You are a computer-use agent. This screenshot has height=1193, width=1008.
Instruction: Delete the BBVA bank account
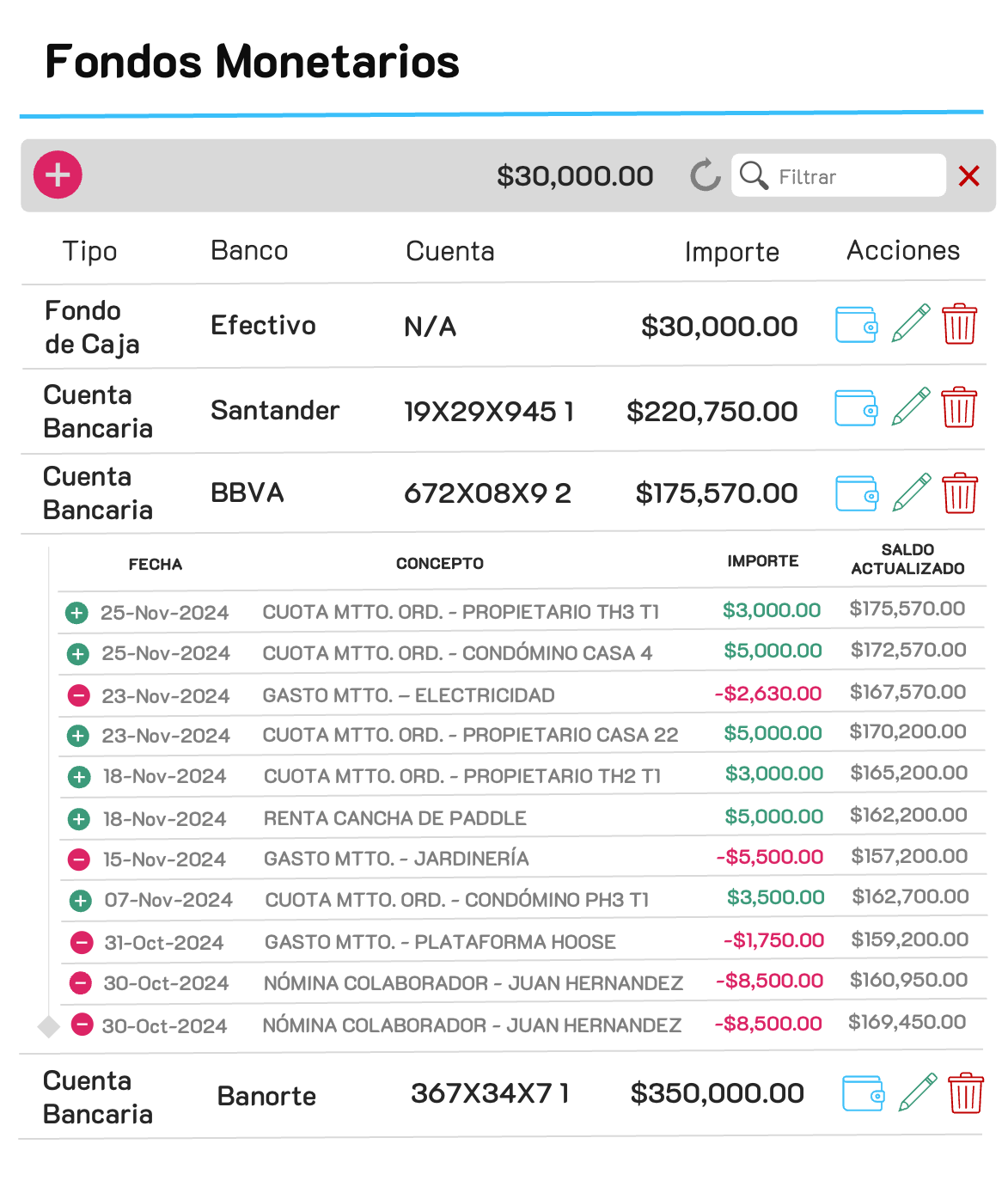click(x=960, y=492)
